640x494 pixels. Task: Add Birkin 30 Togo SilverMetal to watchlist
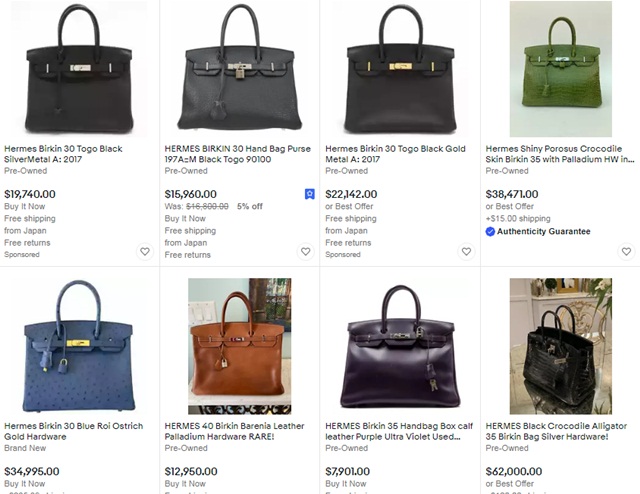[x=145, y=251]
